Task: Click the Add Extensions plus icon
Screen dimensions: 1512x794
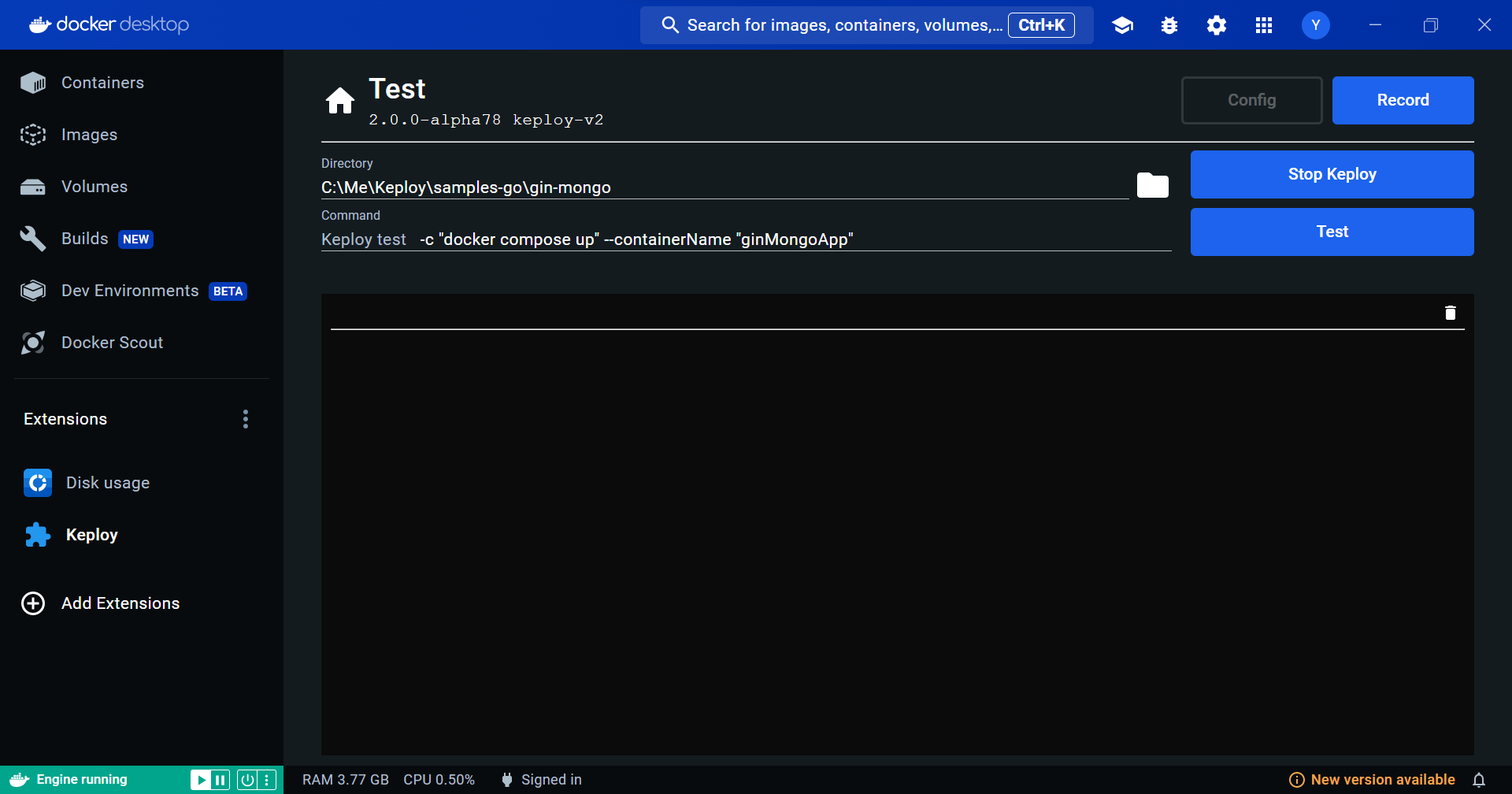Action: click(x=33, y=603)
